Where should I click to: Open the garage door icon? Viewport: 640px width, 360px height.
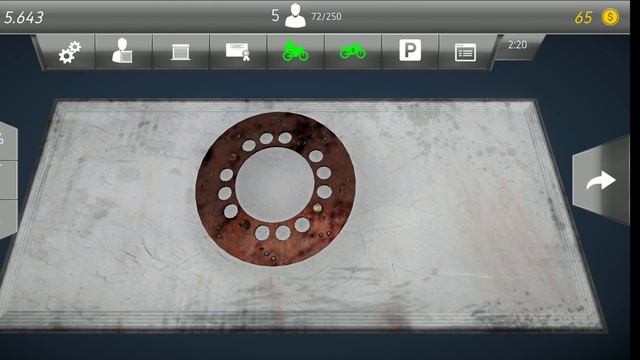coord(180,52)
